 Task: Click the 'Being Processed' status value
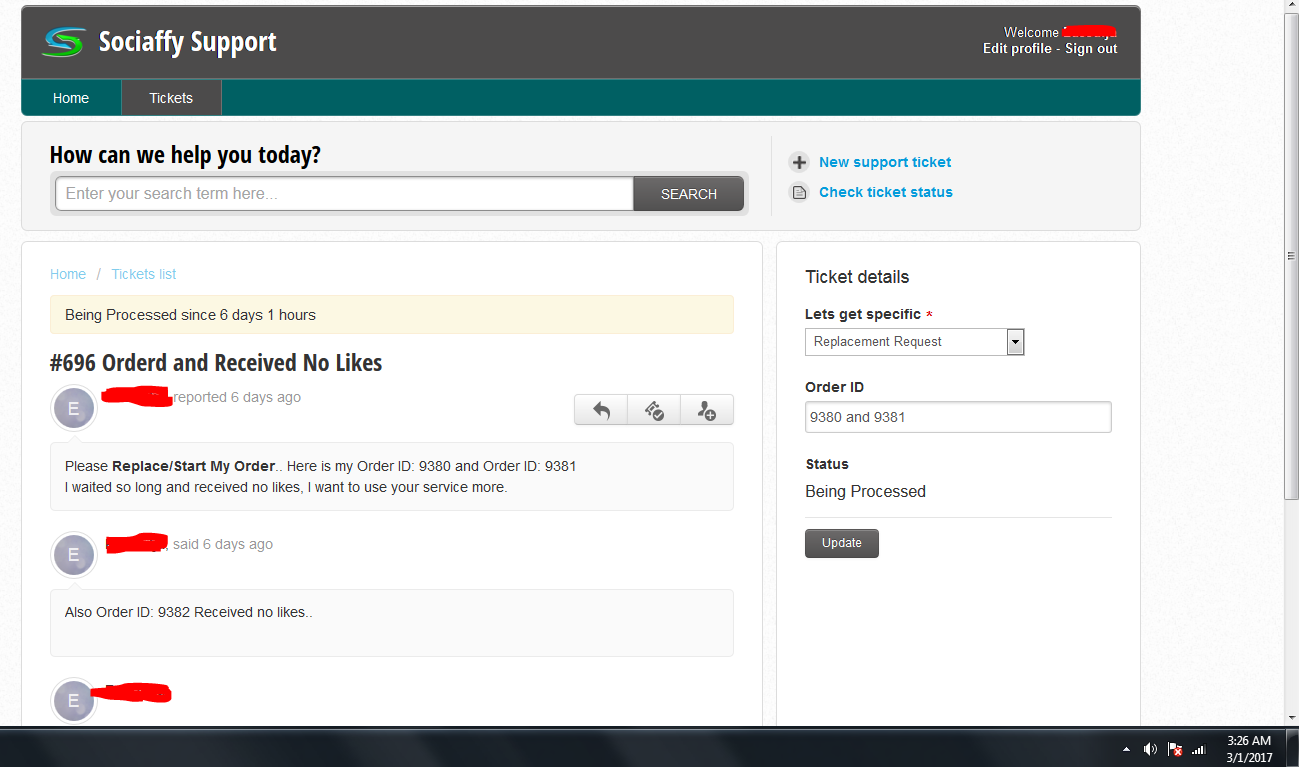pyautogui.click(x=865, y=491)
